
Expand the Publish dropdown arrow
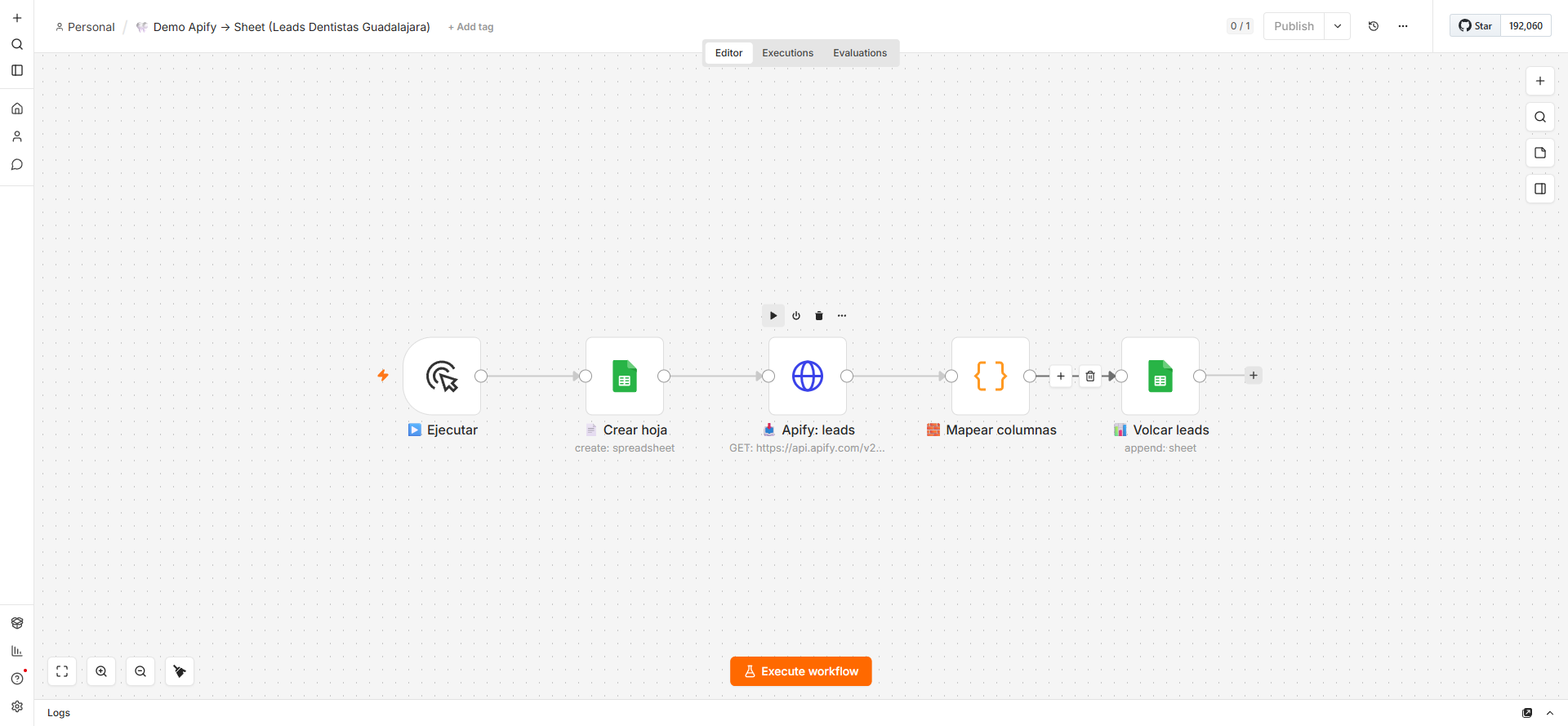(x=1338, y=26)
